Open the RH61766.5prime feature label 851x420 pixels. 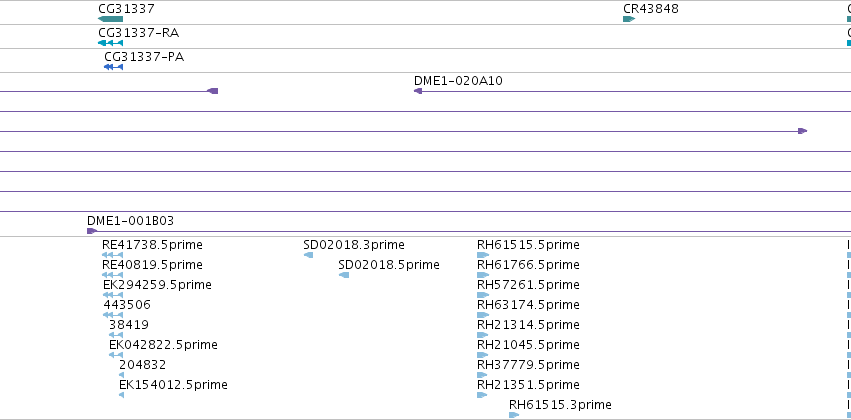(x=528, y=265)
